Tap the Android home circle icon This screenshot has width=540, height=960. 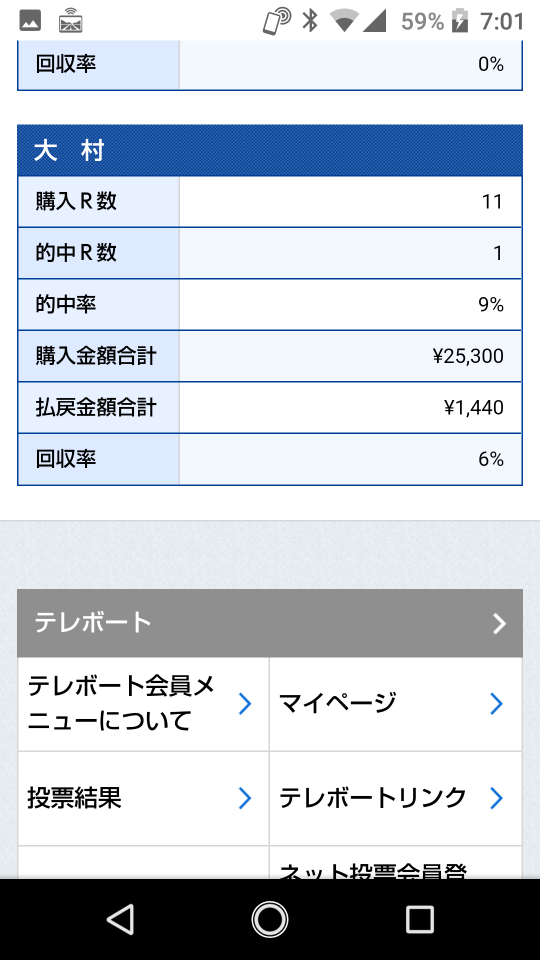point(270,920)
